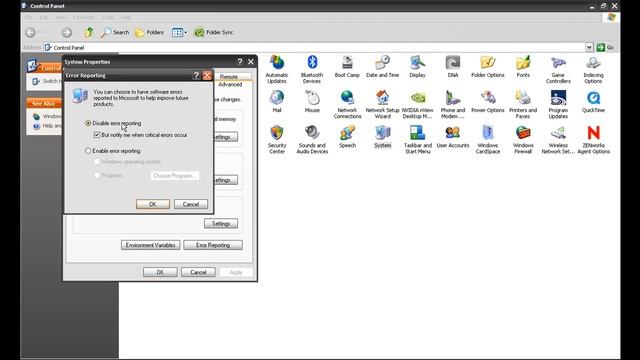The image size is (640, 360).
Task: Open the System Properties Remote tab
Action: pyautogui.click(x=229, y=77)
